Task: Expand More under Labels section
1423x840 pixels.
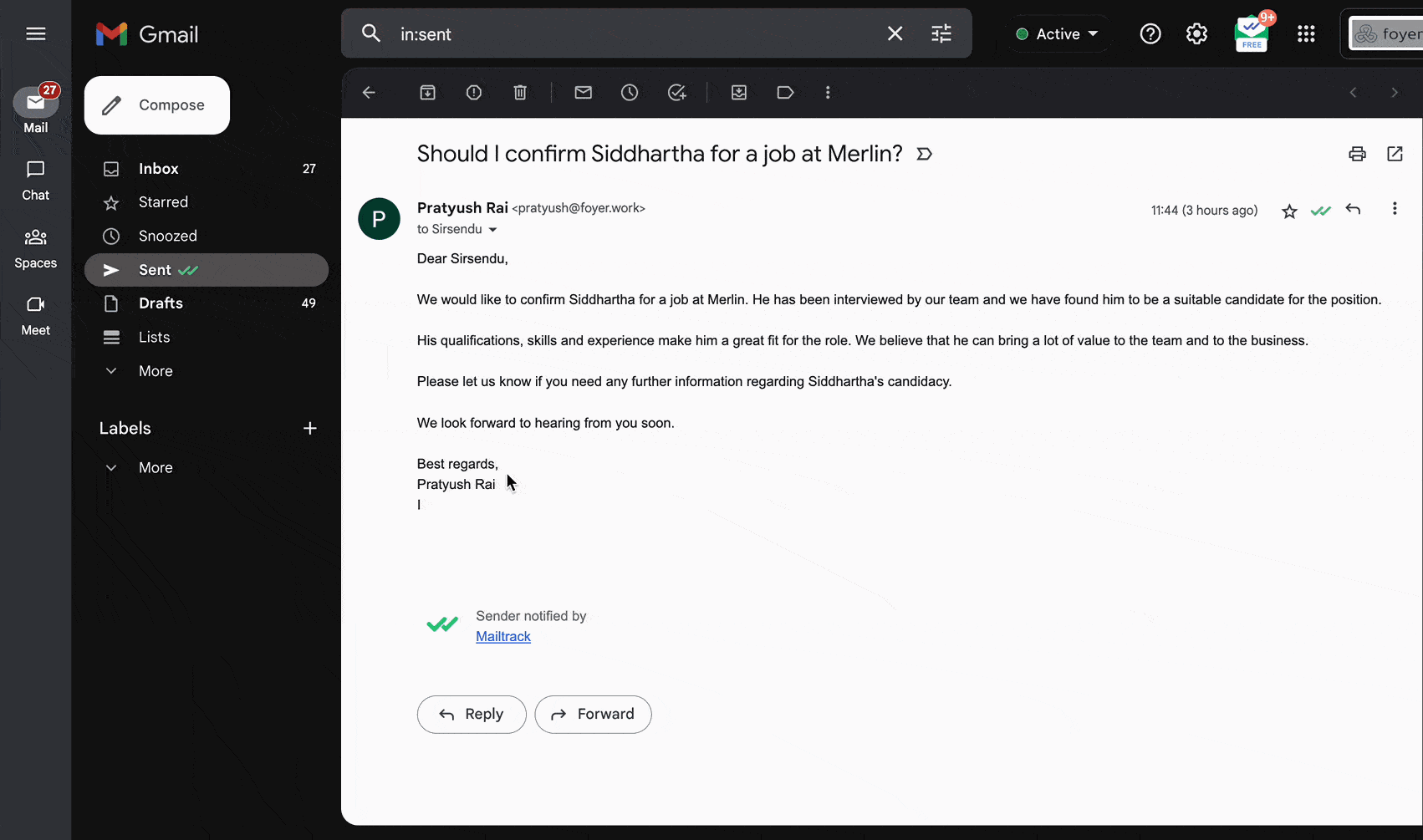Action: pos(156,468)
